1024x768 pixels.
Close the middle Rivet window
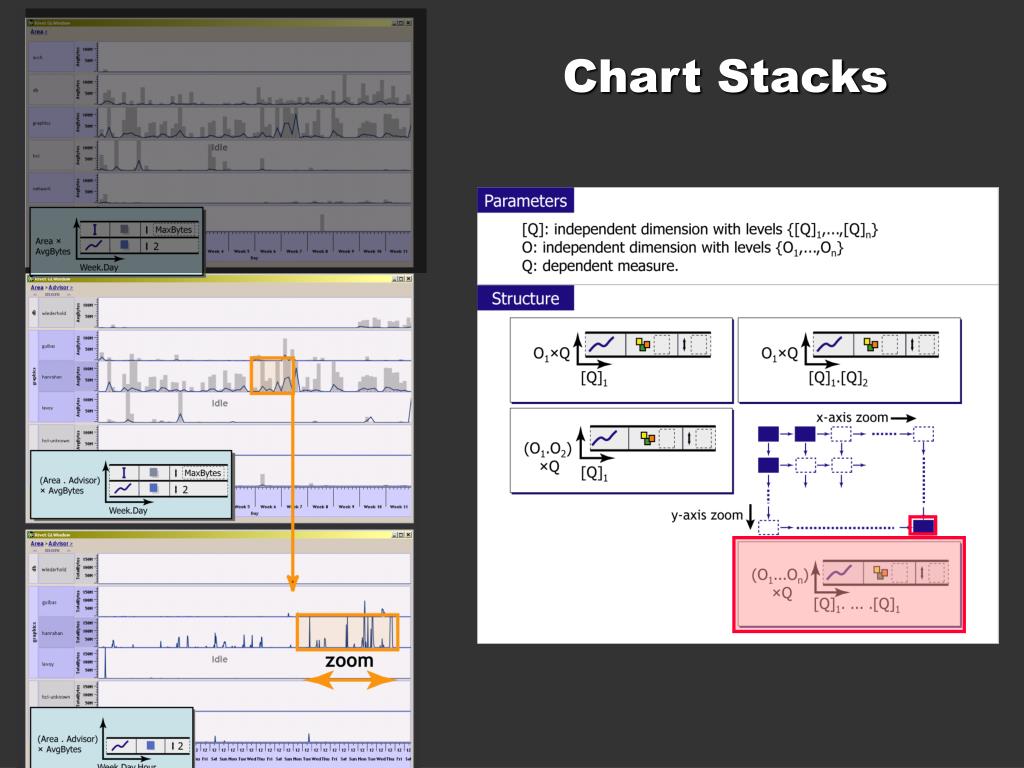409,279
